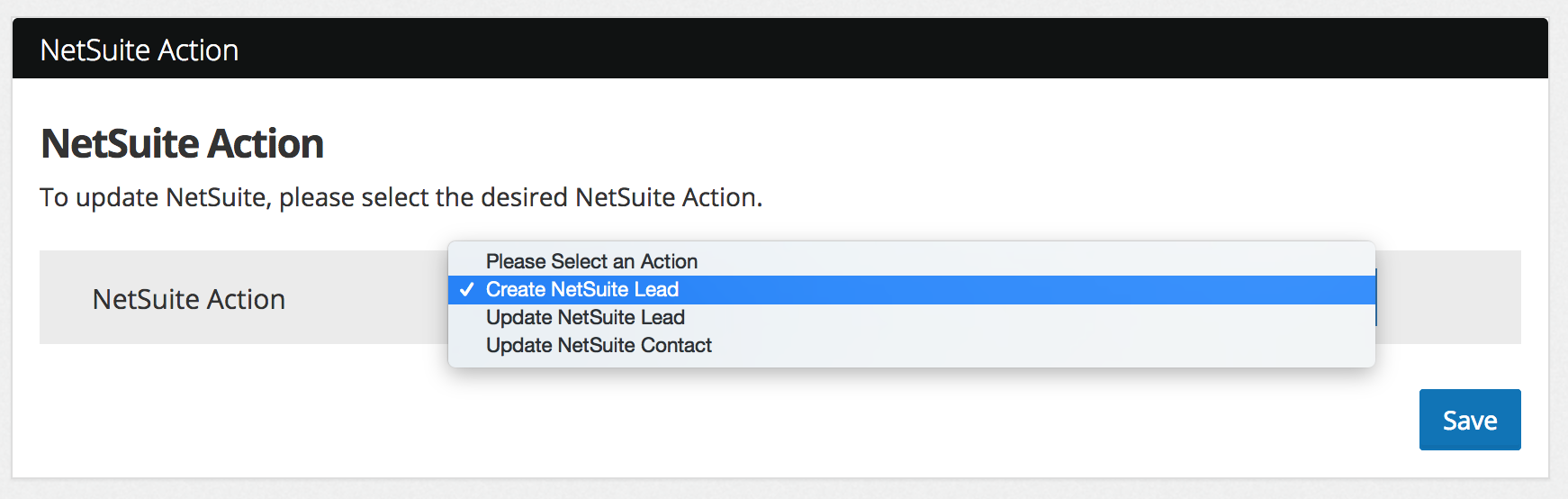Click the instruction text about updating NetSuite

coord(401,197)
